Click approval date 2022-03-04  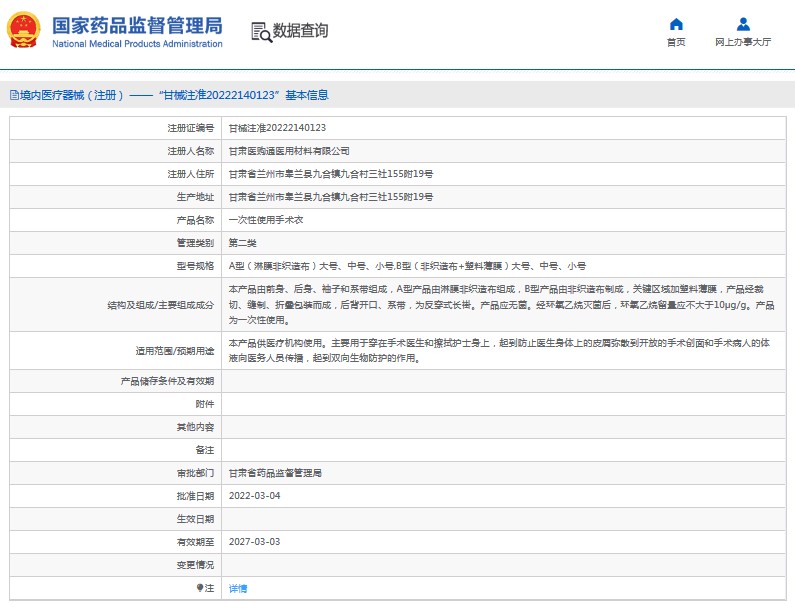click(x=254, y=495)
